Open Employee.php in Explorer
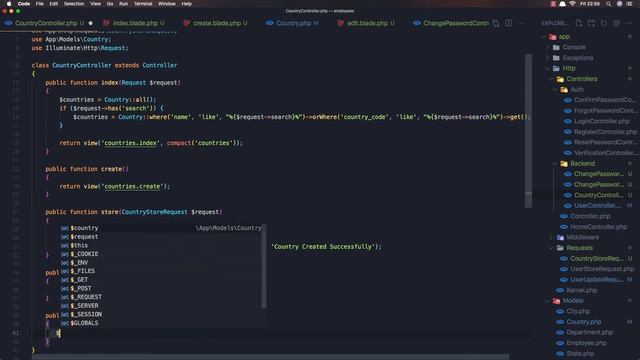 (x=586, y=343)
